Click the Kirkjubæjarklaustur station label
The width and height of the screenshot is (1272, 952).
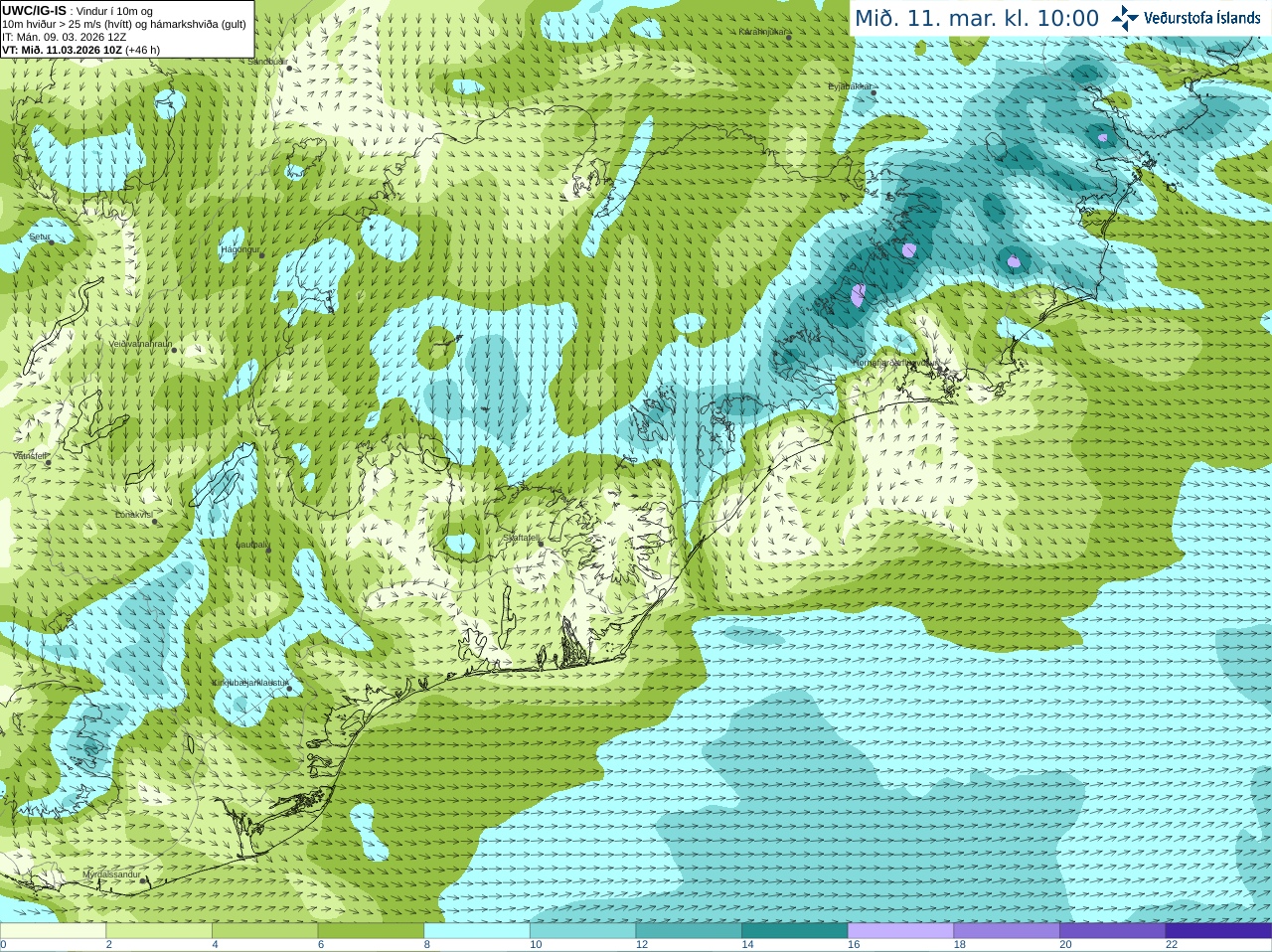[x=250, y=683]
